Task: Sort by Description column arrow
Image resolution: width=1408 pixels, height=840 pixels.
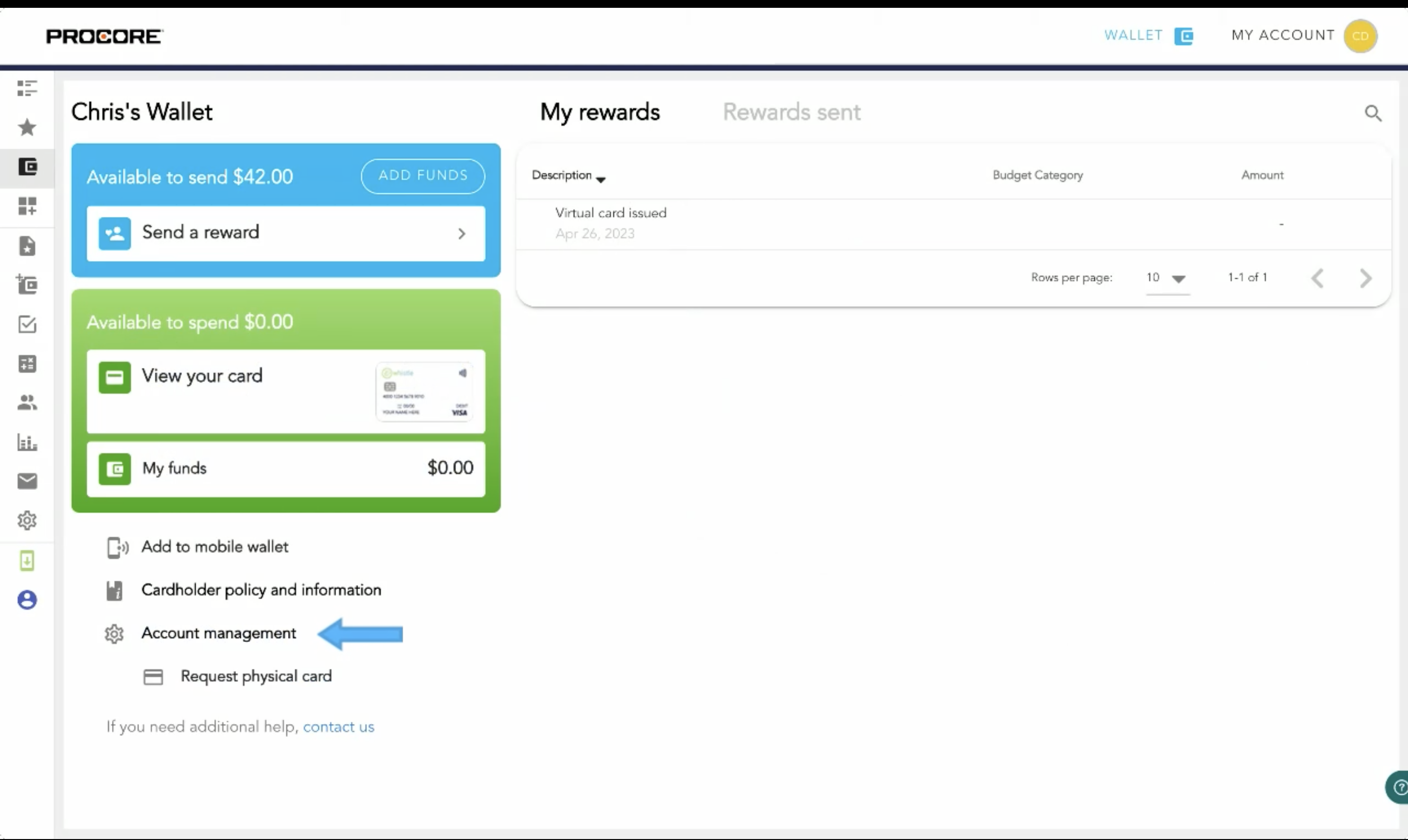Action: [x=601, y=179]
